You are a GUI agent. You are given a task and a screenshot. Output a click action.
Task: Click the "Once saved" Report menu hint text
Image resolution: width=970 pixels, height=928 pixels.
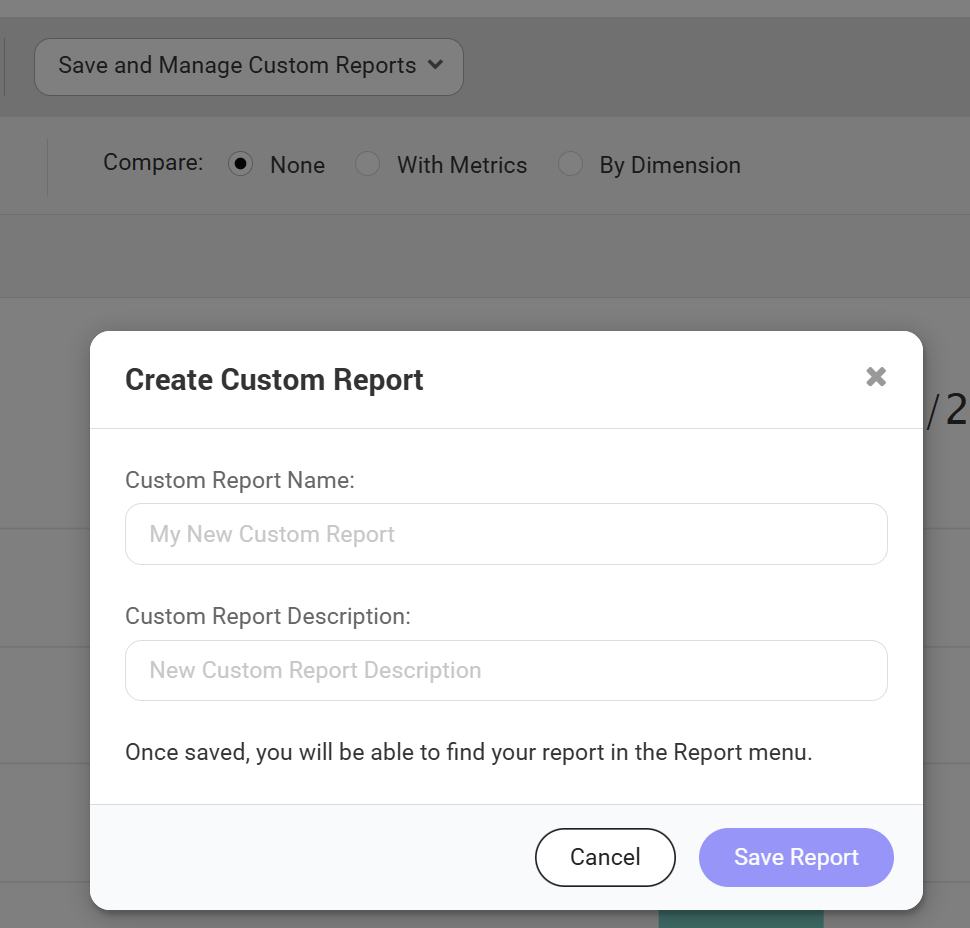click(468, 752)
